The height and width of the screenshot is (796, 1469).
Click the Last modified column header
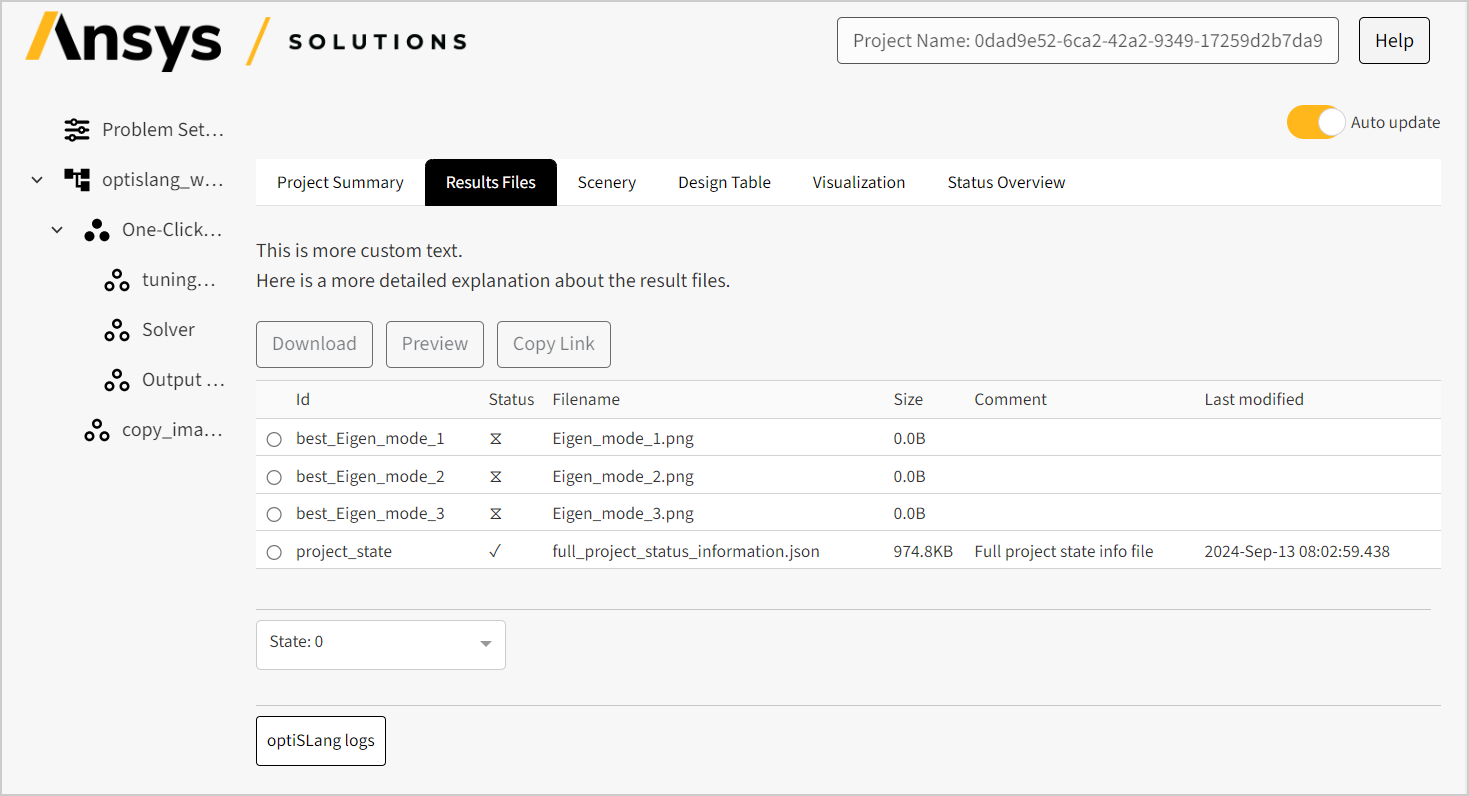coord(1254,399)
